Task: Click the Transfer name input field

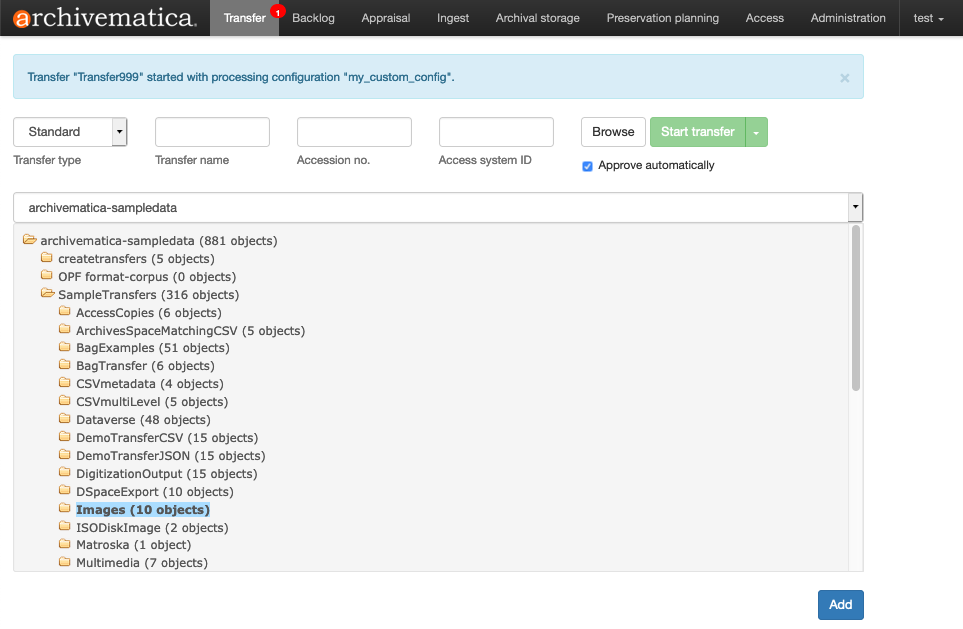Action: point(211,131)
